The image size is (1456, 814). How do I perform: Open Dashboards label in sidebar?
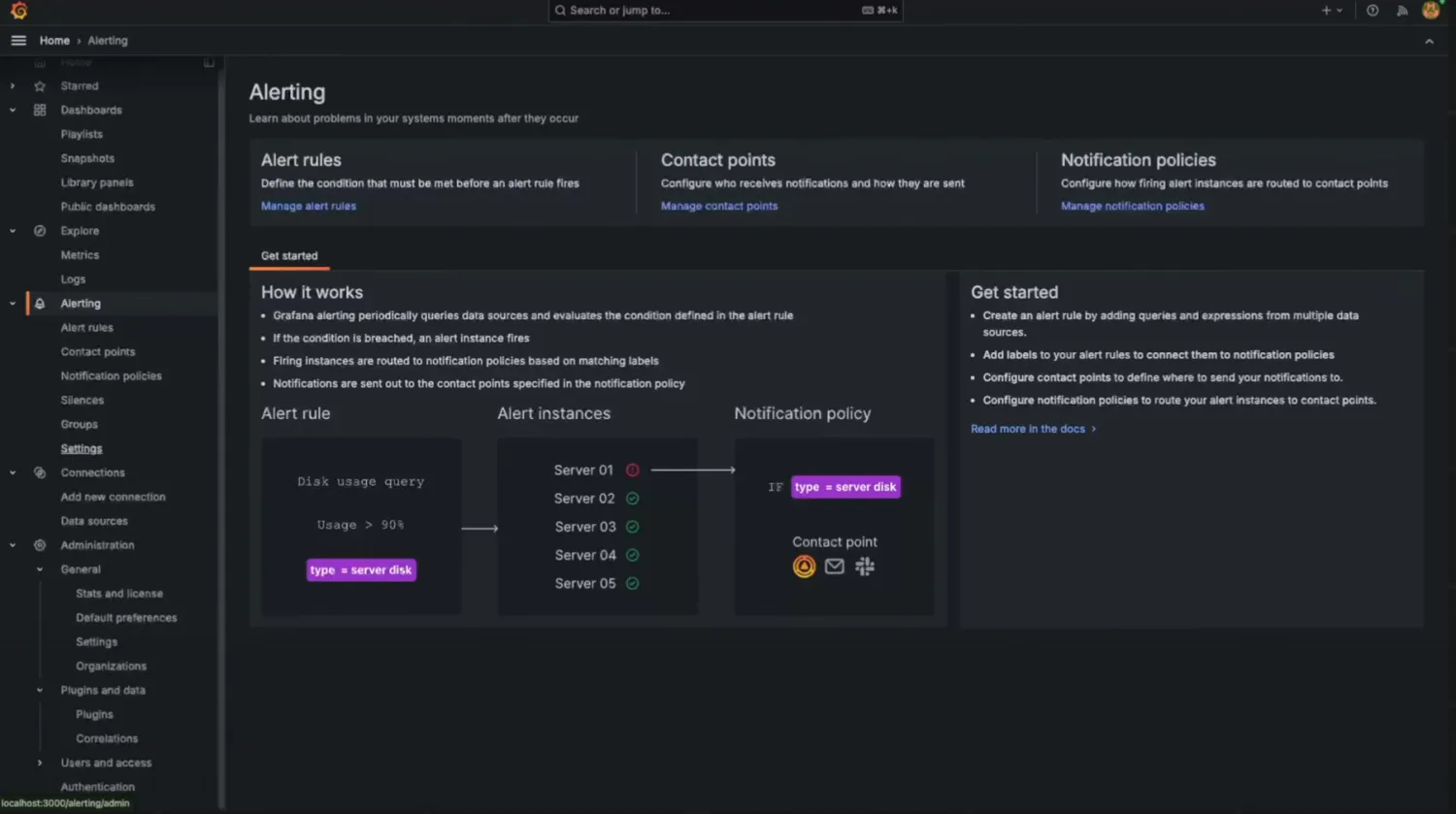(x=91, y=111)
